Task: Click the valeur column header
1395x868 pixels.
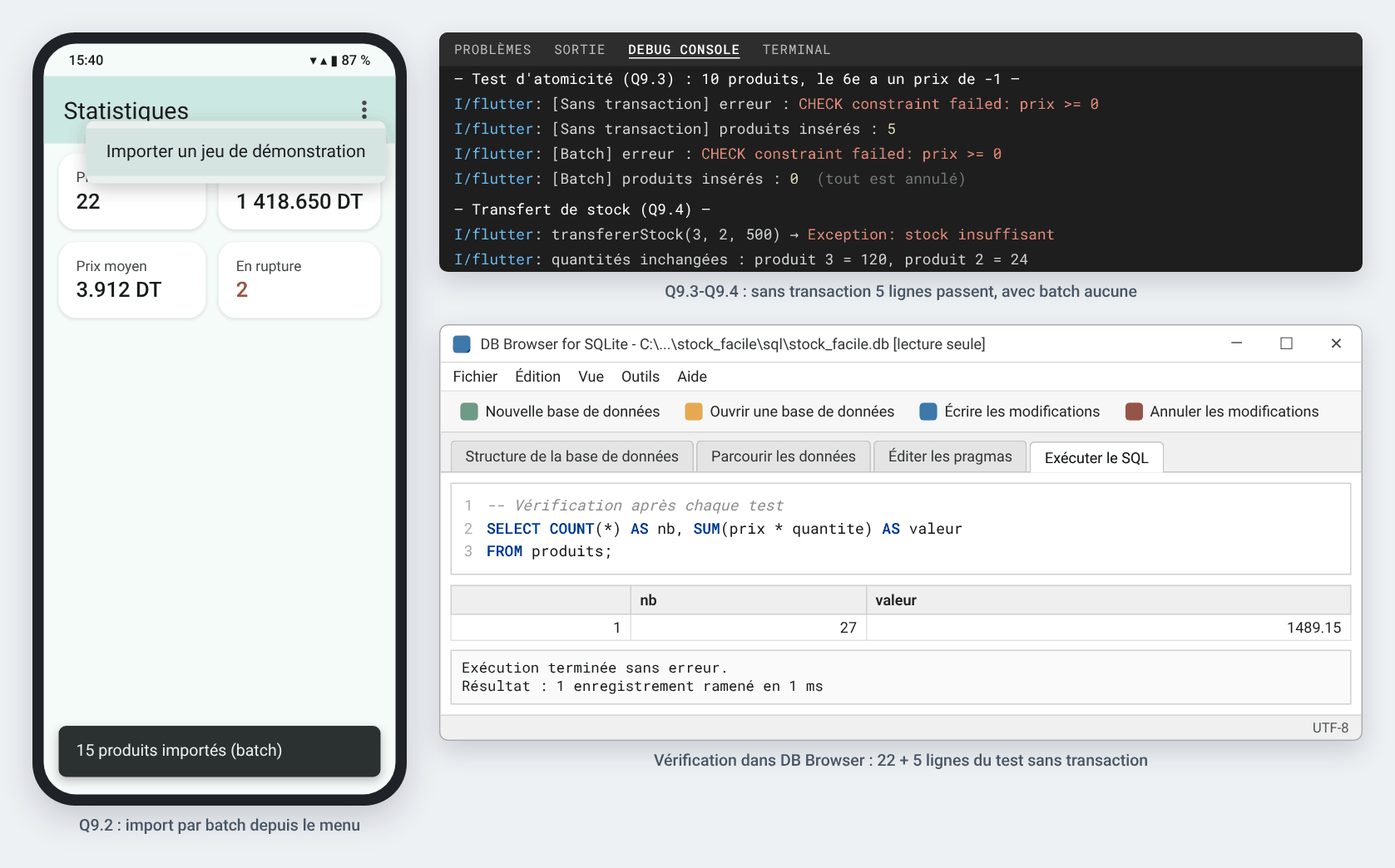Action: coord(1108,600)
